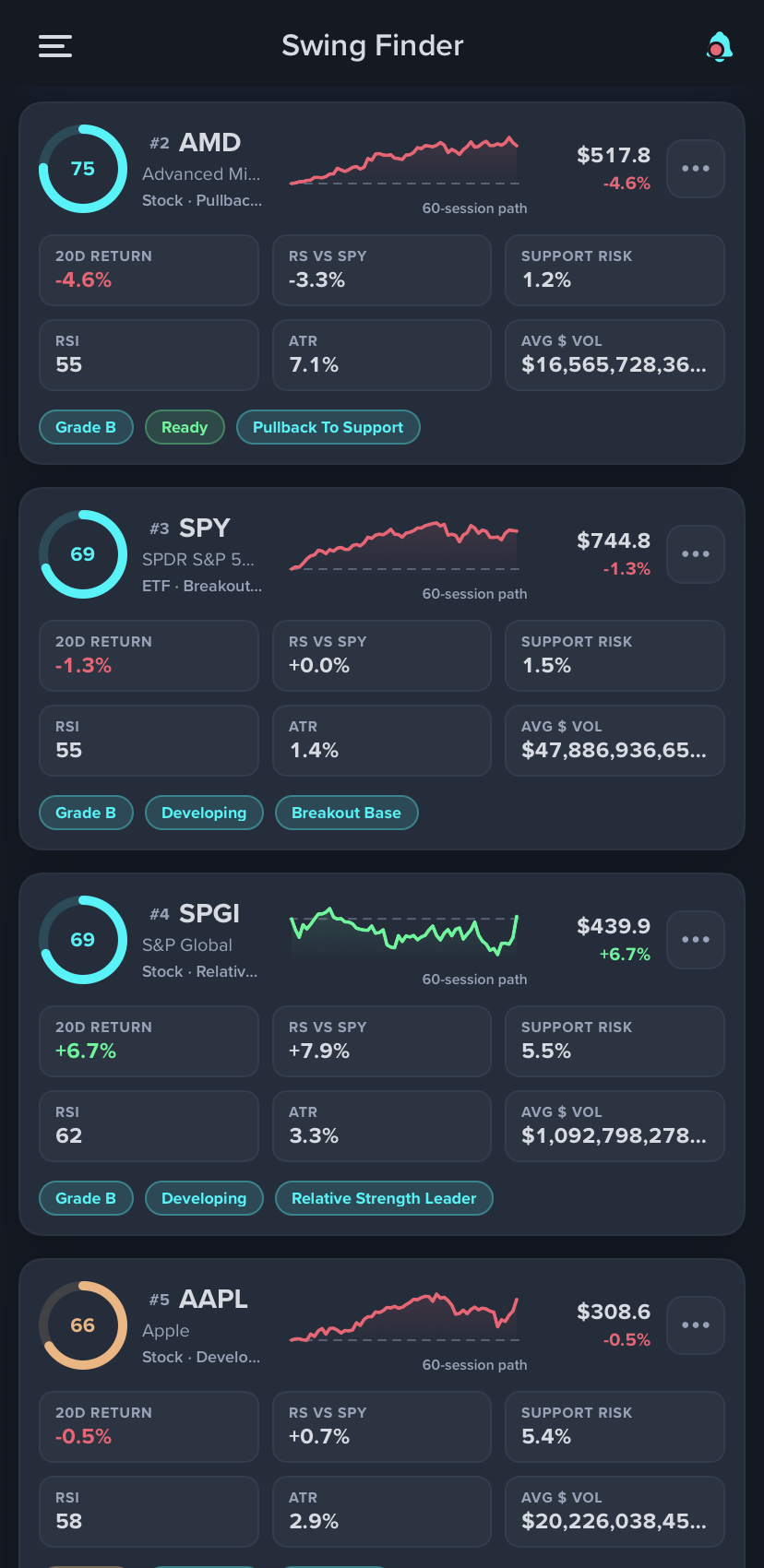Select the Ready tag on AMD

pos(185,427)
